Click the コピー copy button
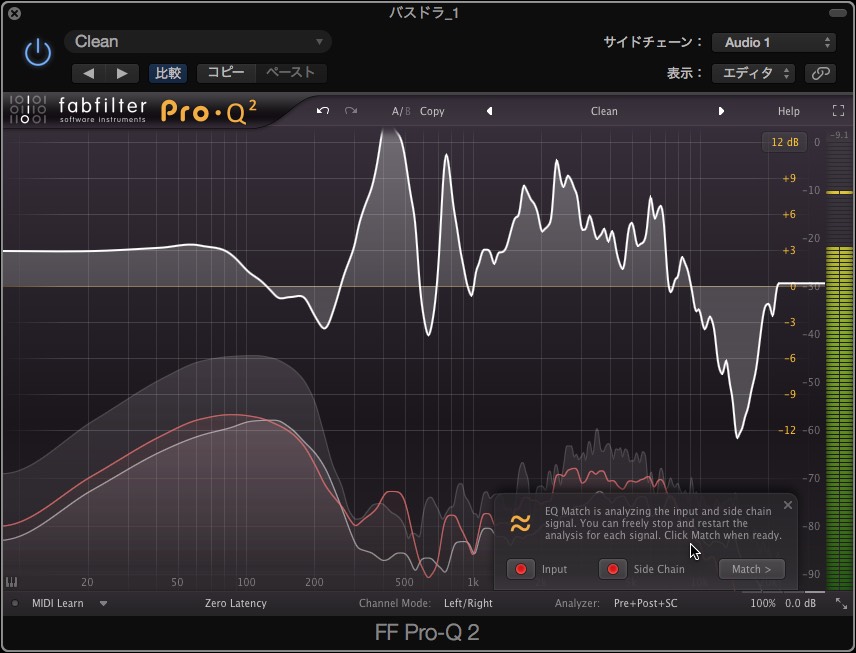Image resolution: width=856 pixels, height=653 pixels. point(226,73)
